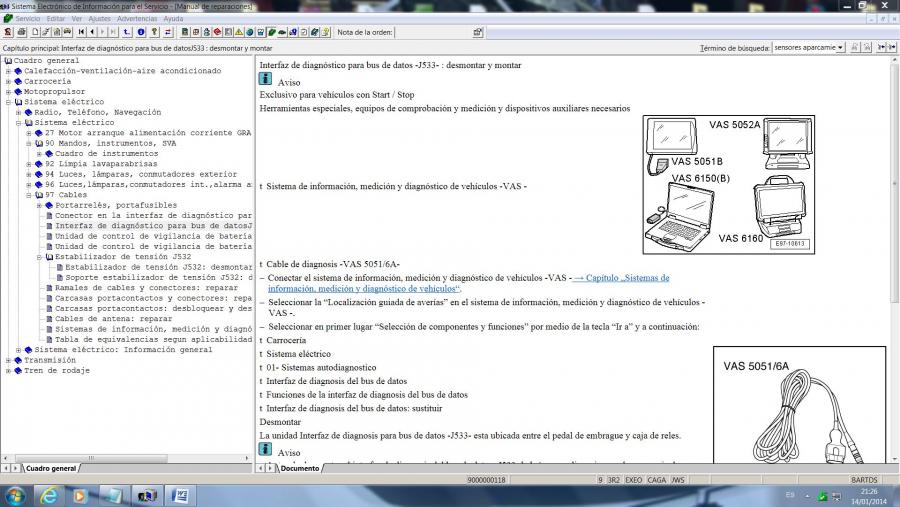Open Cables de antena: reparar
Image resolution: width=900 pixels, height=507 pixels.
[114, 319]
